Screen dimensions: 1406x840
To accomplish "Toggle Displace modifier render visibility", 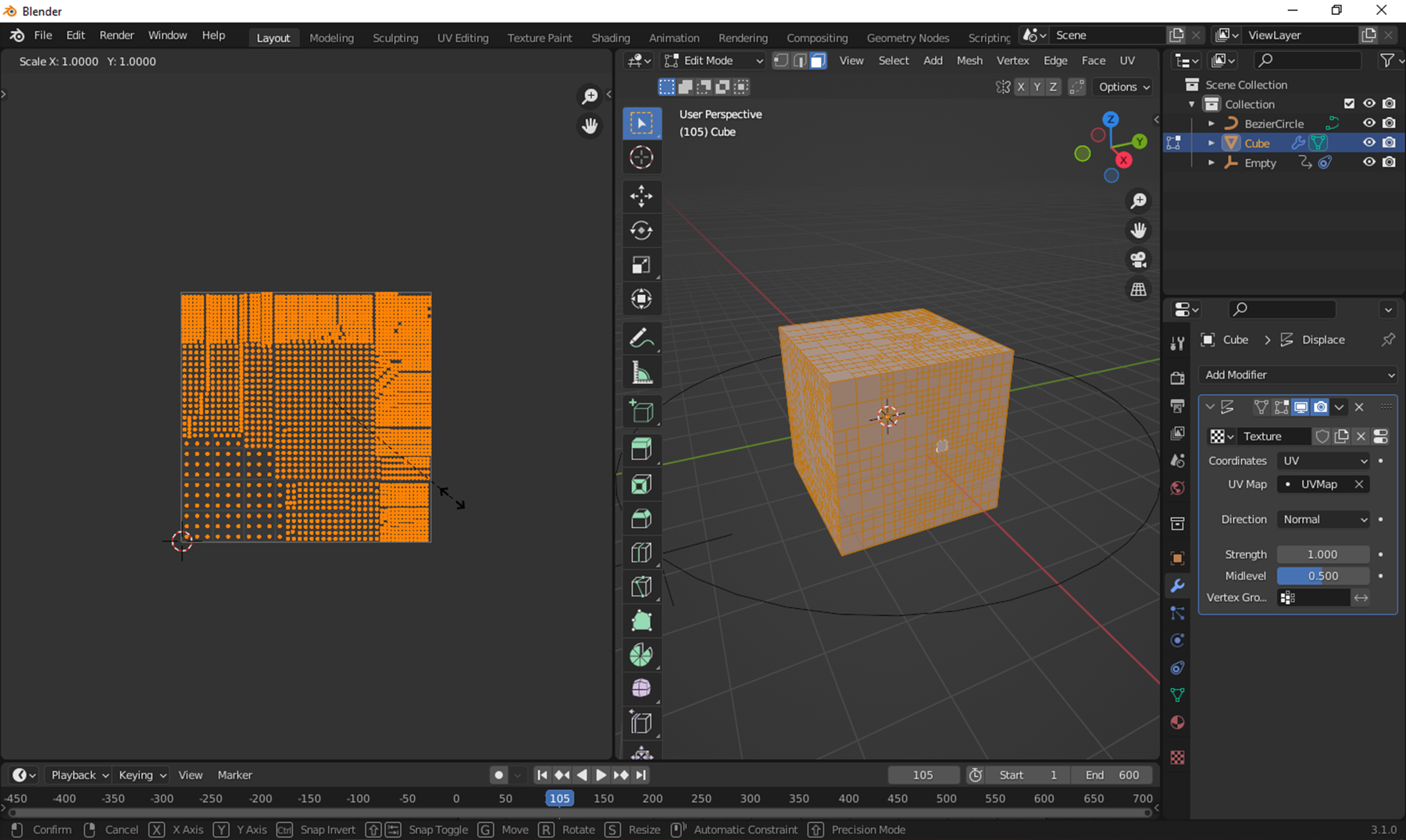I will pyautogui.click(x=1320, y=407).
